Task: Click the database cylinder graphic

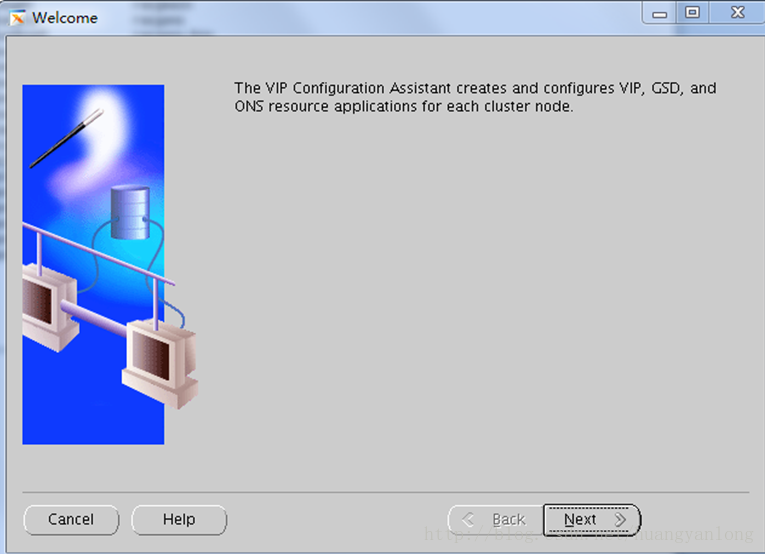Action: [130, 213]
